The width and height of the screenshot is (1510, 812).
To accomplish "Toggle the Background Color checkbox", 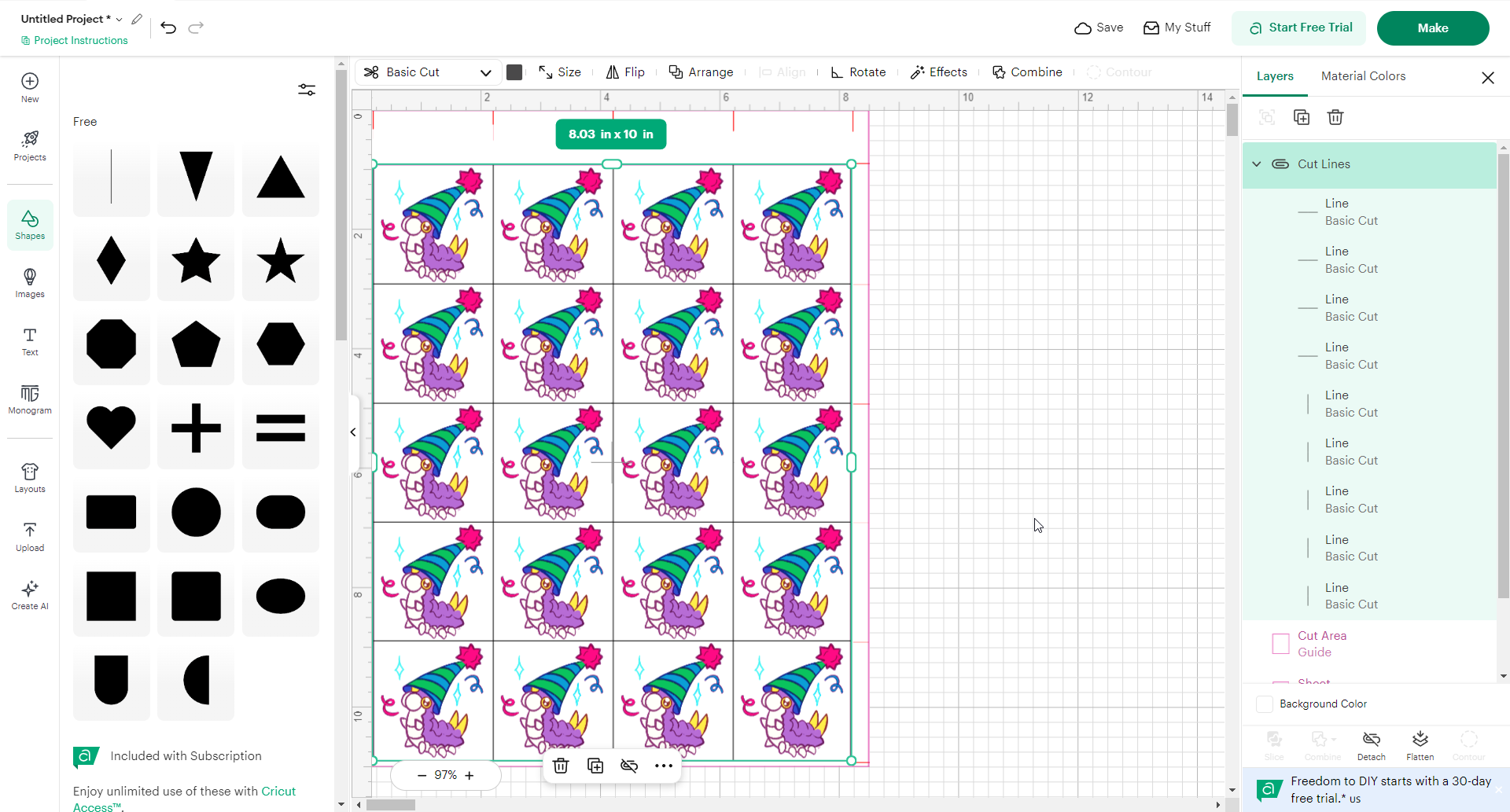I will click(1265, 704).
